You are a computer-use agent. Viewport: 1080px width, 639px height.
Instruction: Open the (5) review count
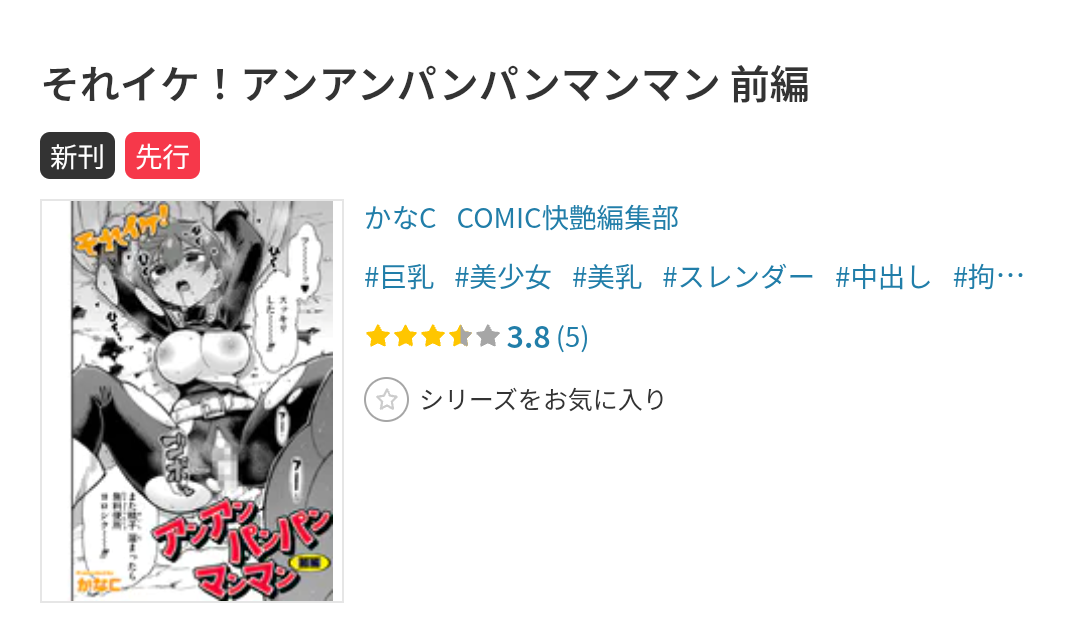pyautogui.click(x=572, y=337)
